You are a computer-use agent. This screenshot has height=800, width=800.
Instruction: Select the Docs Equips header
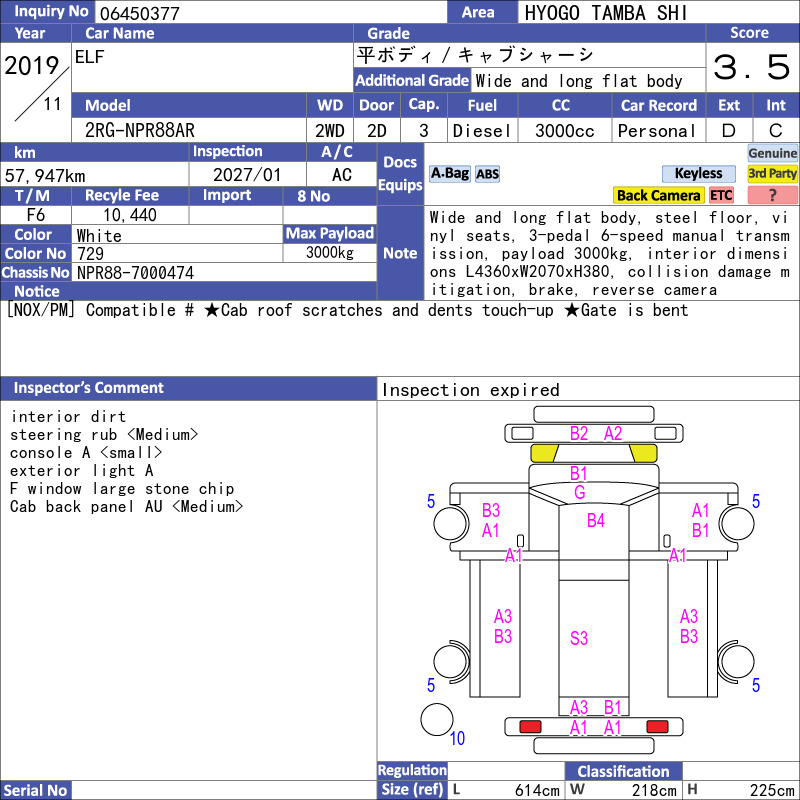[401, 173]
